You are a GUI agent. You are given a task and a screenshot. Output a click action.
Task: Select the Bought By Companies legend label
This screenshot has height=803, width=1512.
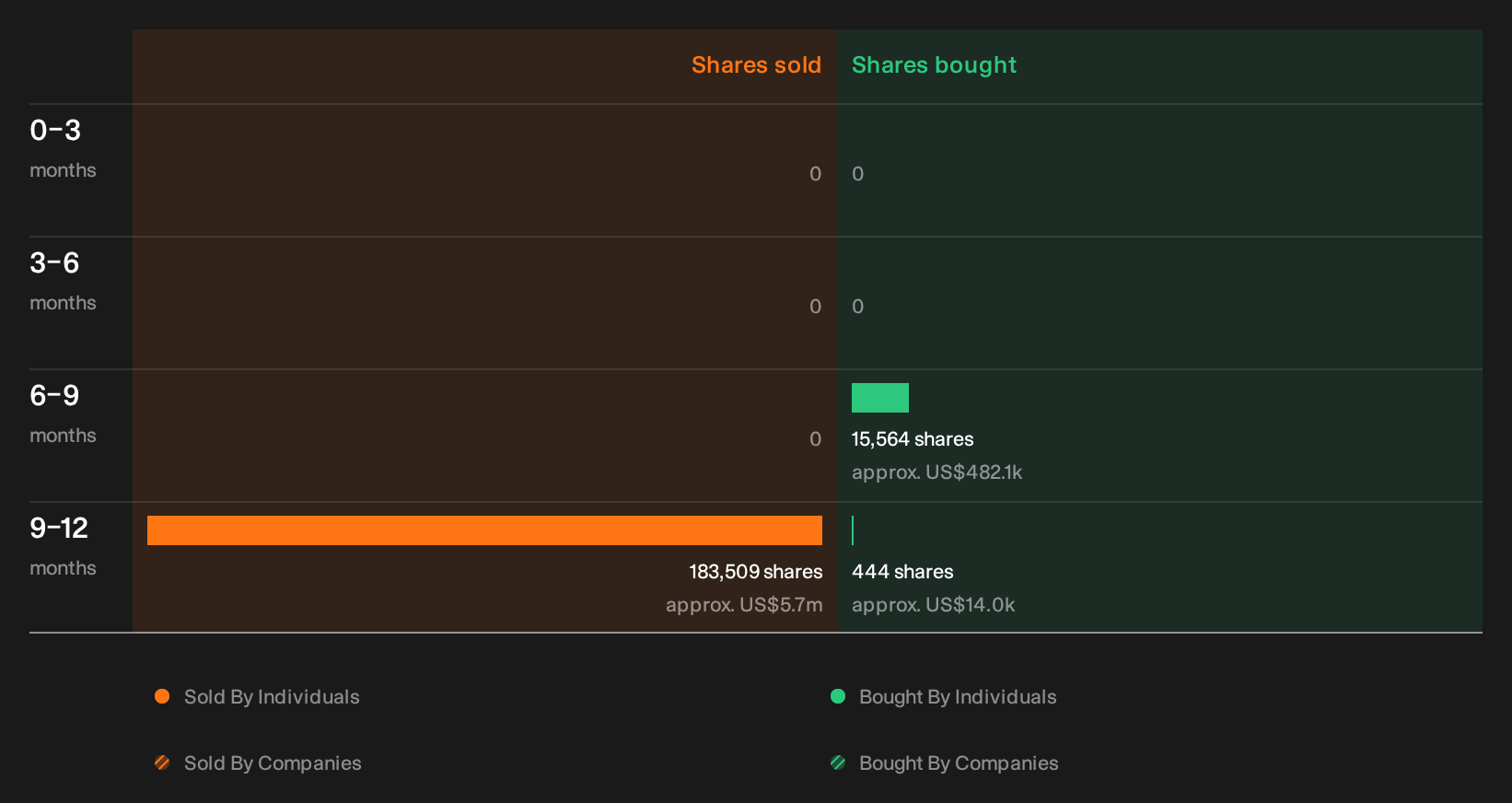pyautogui.click(x=959, y=763)
